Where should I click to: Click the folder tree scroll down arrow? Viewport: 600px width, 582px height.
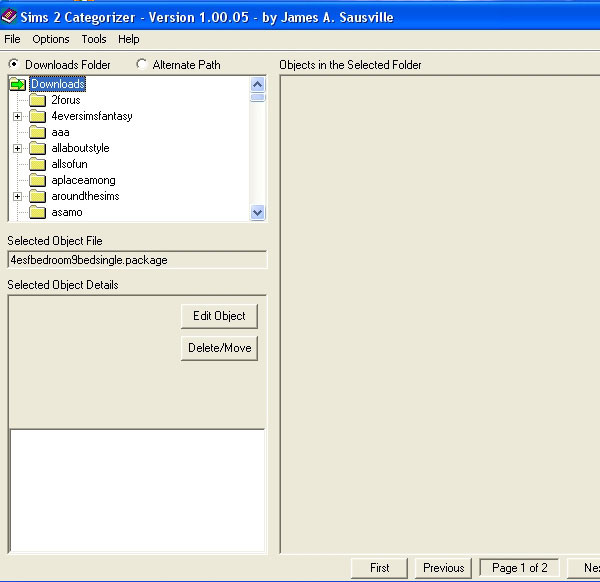(258, 212)
